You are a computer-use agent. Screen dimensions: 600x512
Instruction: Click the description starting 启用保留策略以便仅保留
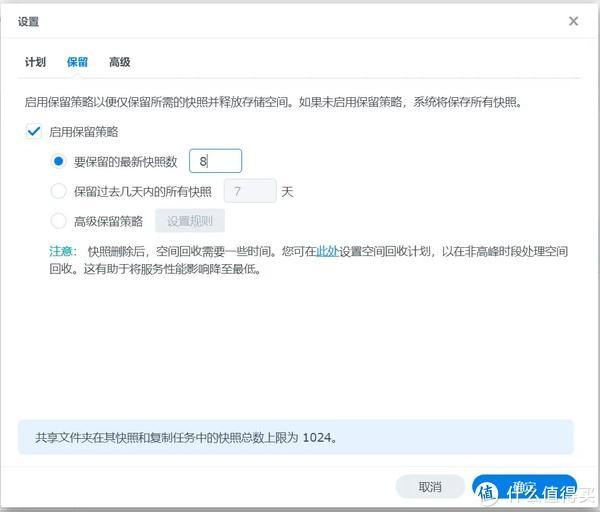pyautogui.click(x=273, y=102)
